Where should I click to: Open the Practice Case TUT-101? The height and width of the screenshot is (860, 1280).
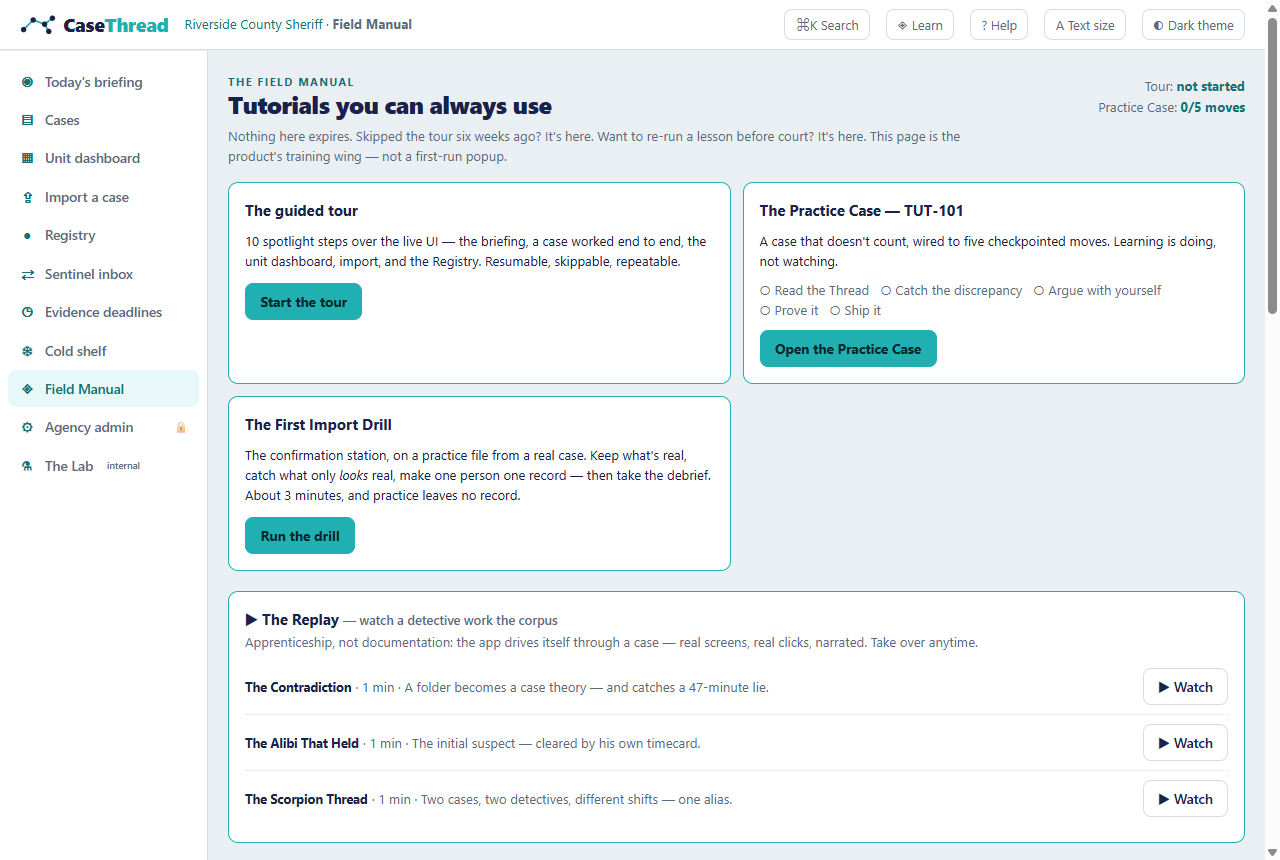pos(848,349)
